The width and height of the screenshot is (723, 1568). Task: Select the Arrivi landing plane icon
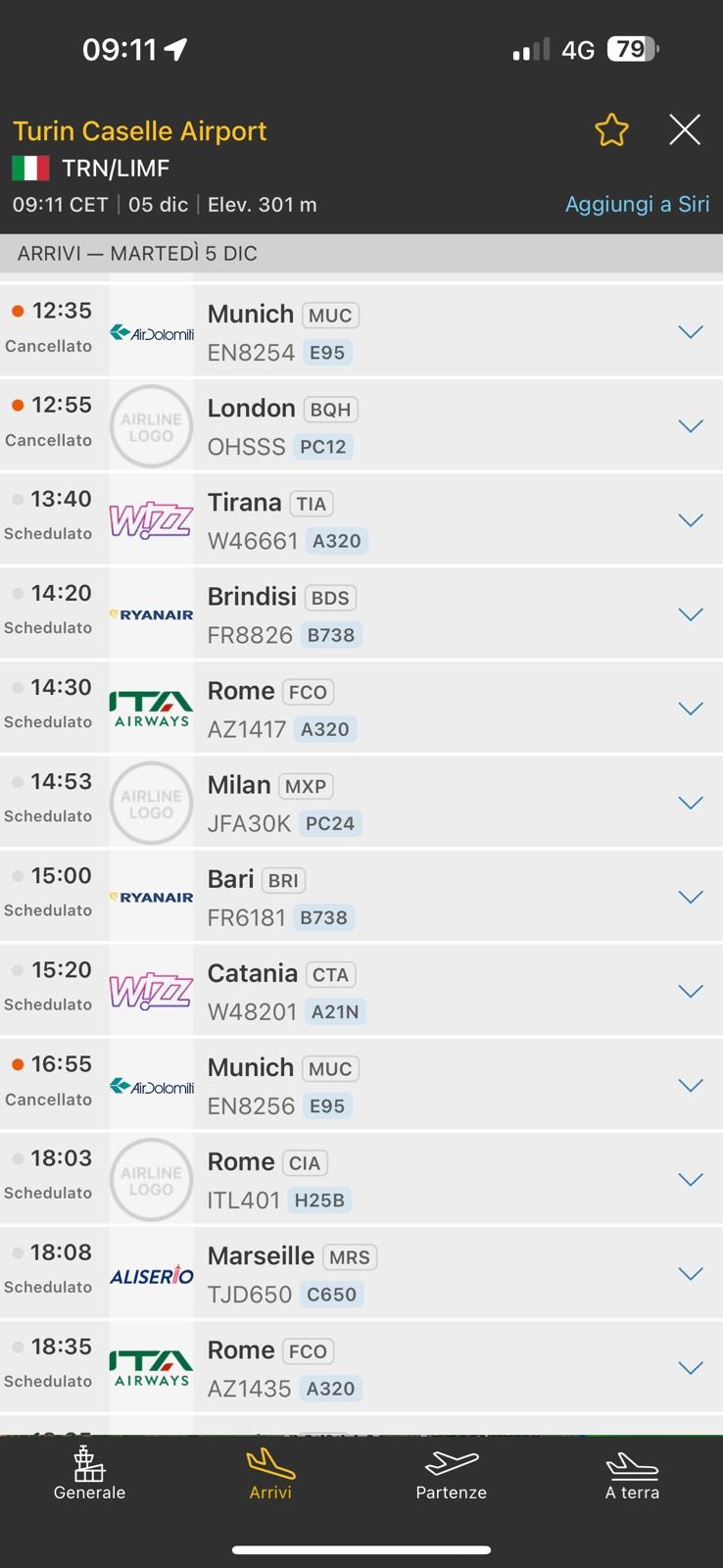coord(270,1464)
